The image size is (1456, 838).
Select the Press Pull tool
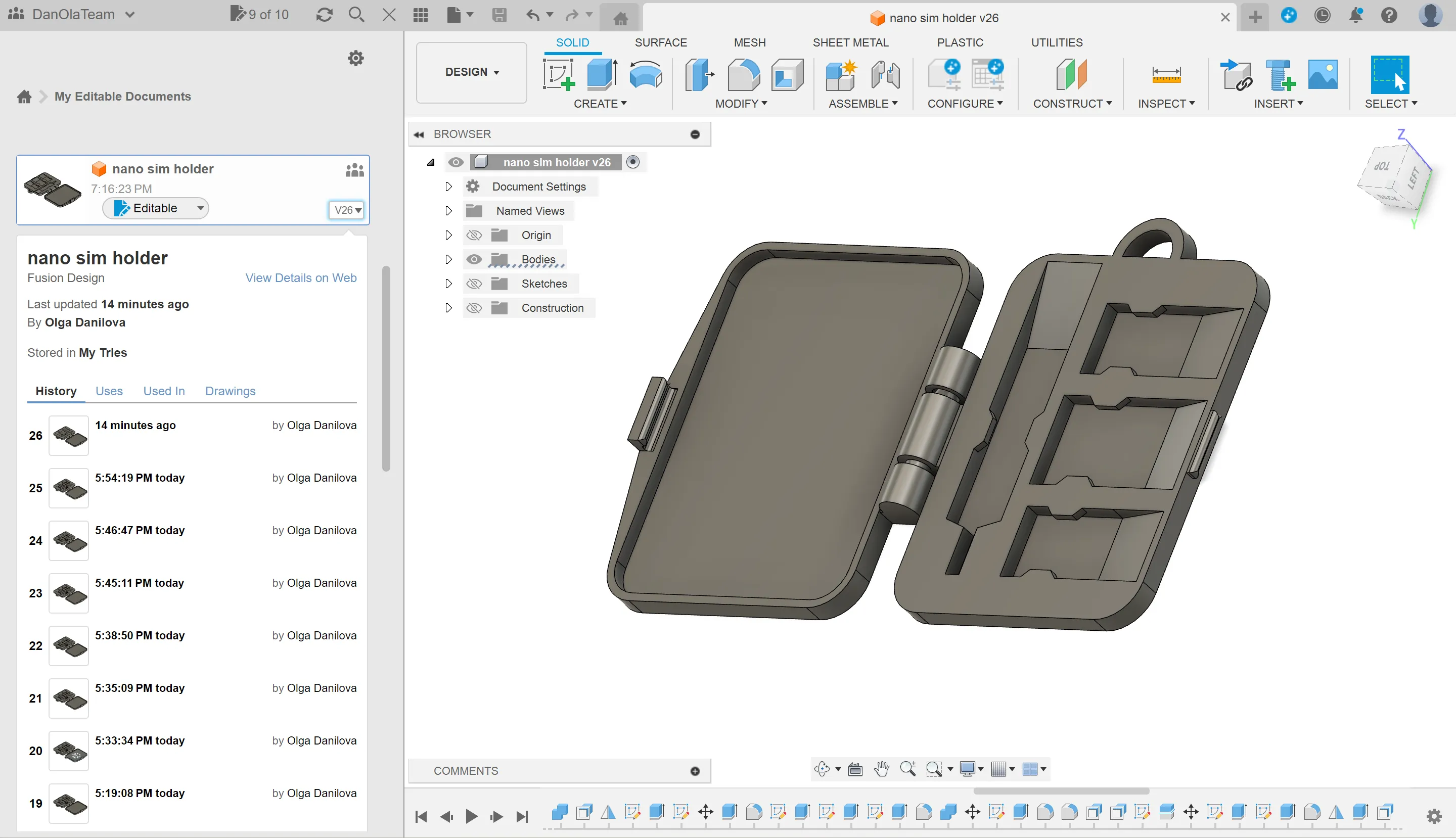point(699,74)
